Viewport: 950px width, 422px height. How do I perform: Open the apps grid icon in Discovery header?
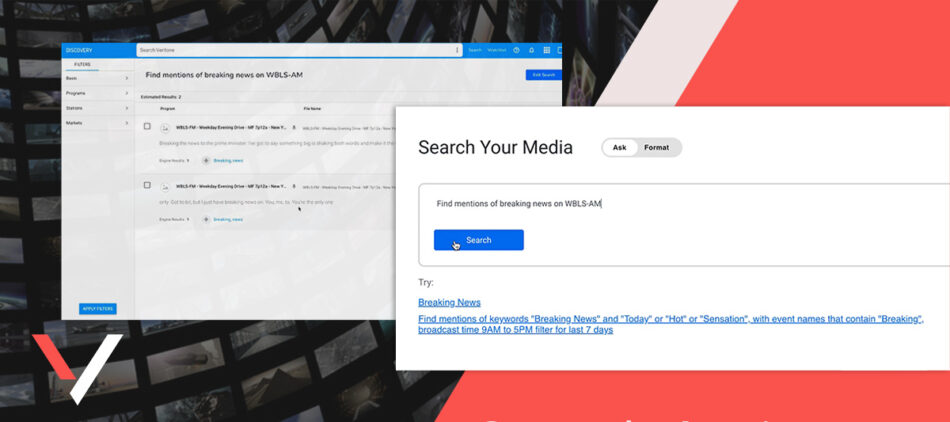click(x=546, y=50)
